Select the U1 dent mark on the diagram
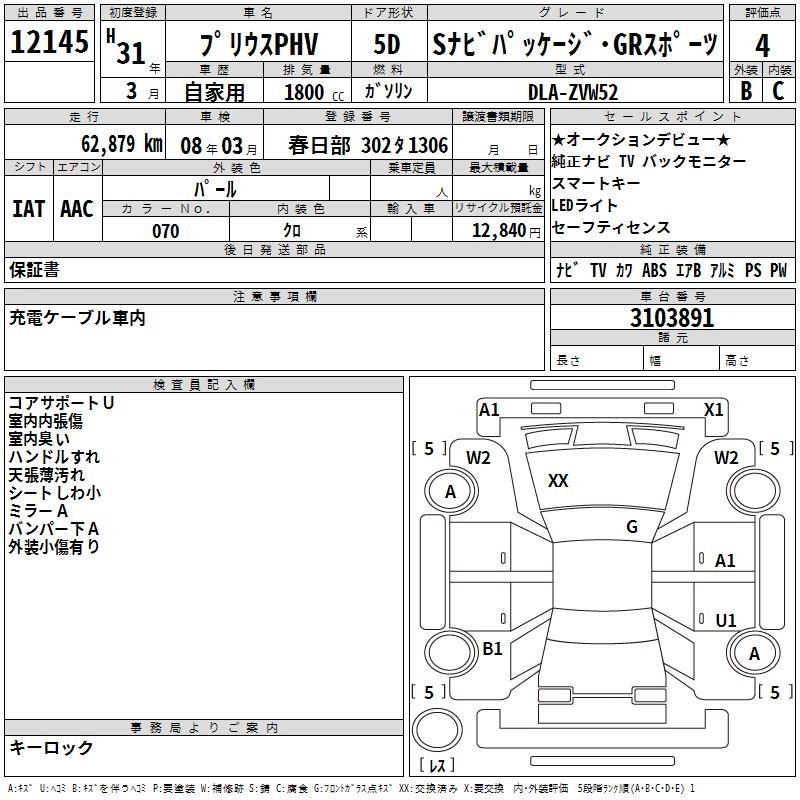 [x=725, y=620]
